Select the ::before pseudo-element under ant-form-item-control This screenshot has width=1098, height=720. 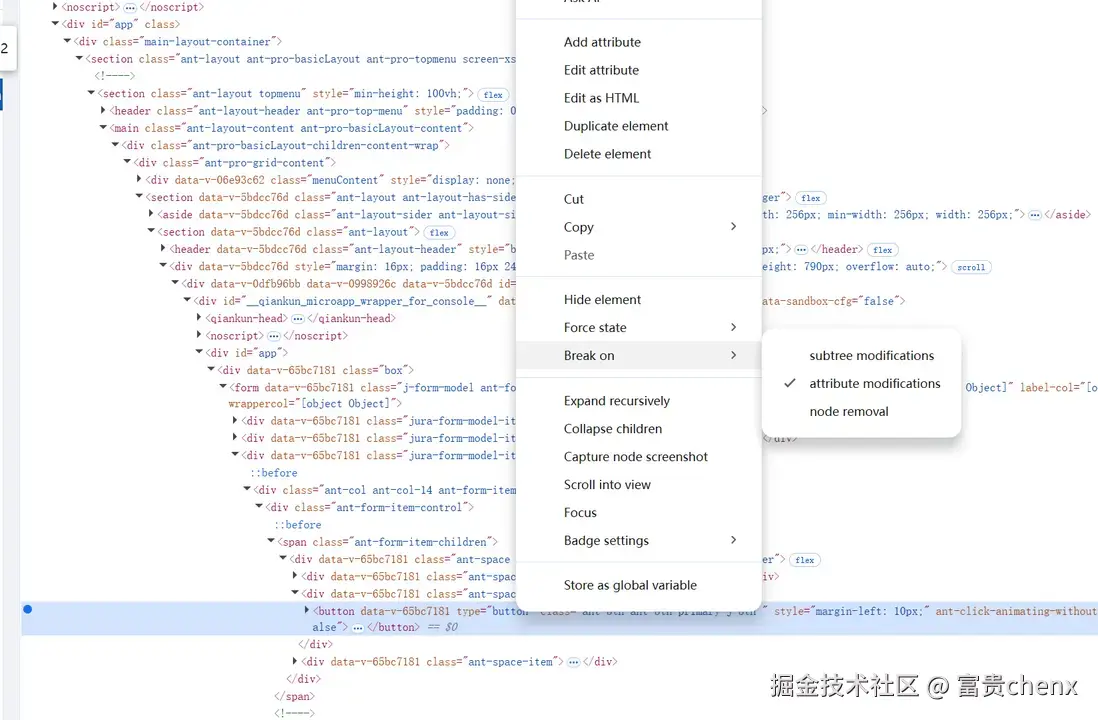click(x=298, y=525)
